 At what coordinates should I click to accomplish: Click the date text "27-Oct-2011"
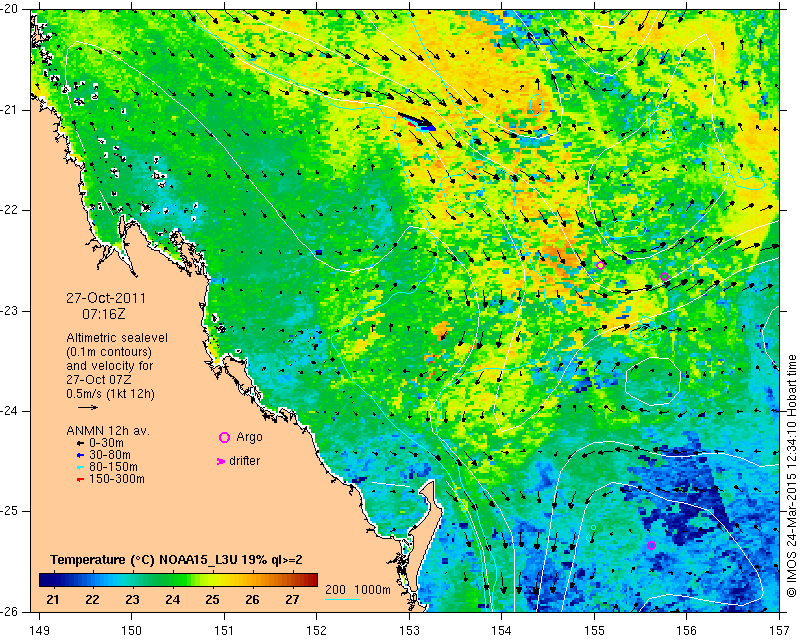(106, 298)
